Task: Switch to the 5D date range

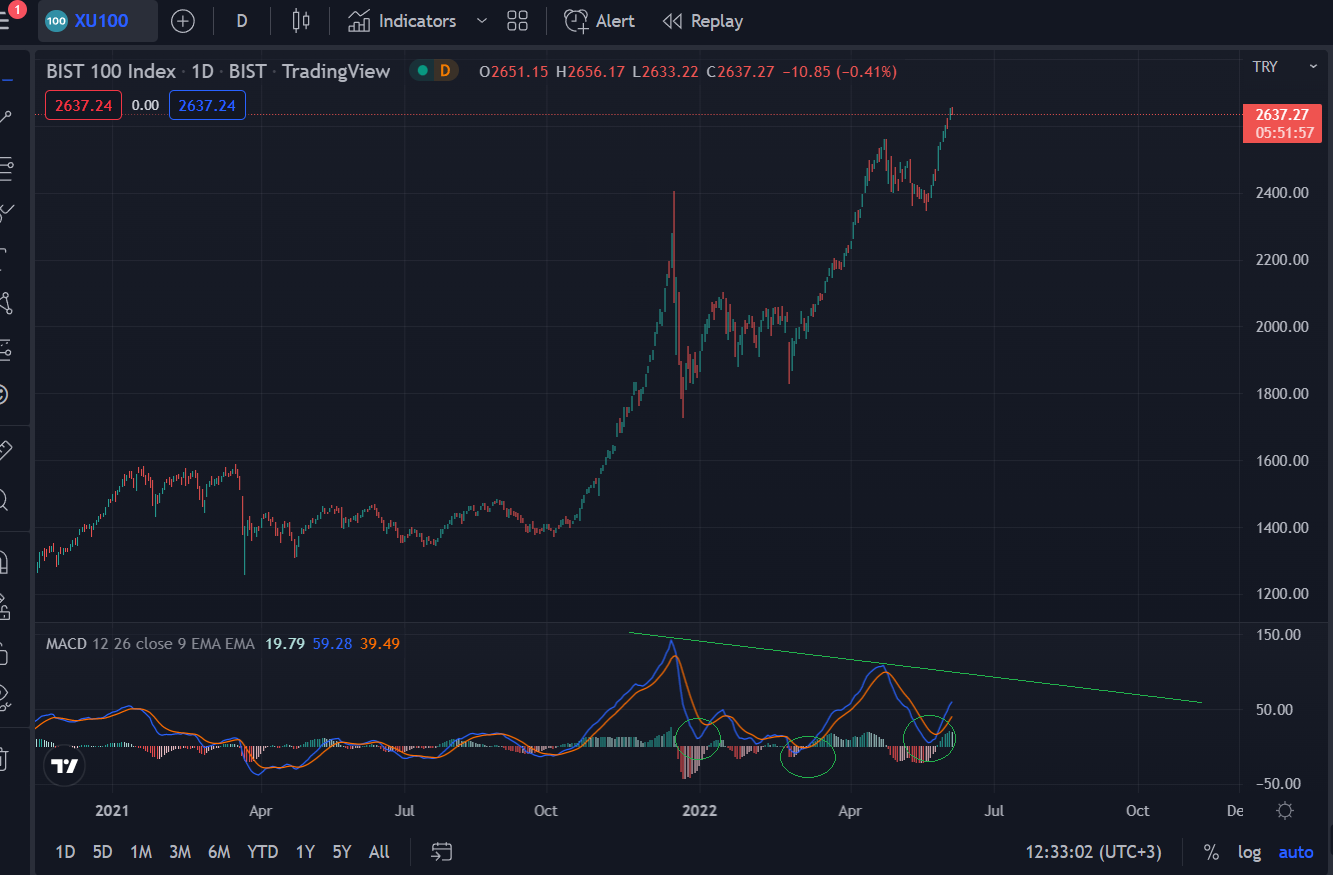Action: [x=103, y=852]
